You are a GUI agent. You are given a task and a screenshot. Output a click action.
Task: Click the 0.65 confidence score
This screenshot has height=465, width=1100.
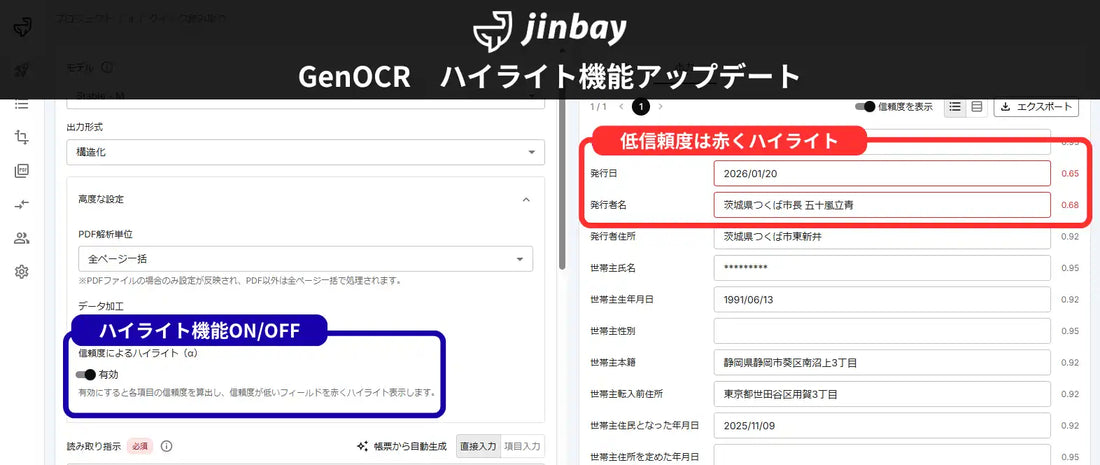click(1070, 173)
